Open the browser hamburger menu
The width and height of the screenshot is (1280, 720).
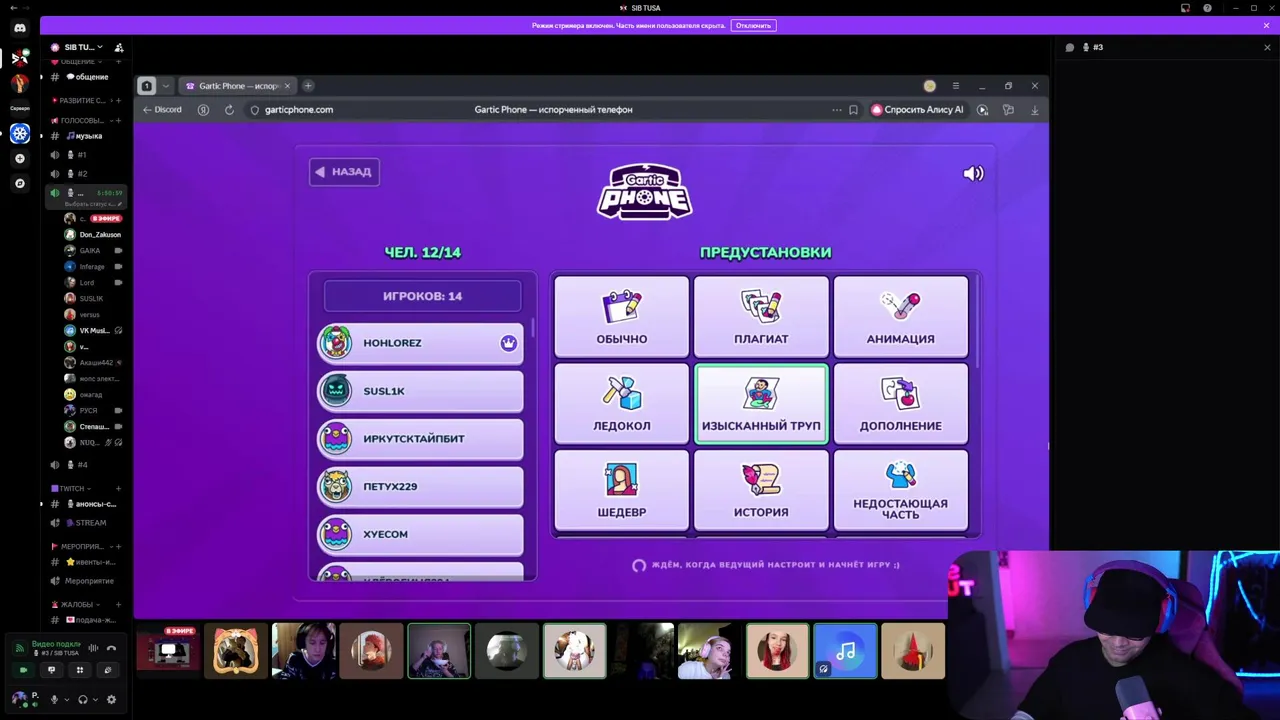coord(955,86)
